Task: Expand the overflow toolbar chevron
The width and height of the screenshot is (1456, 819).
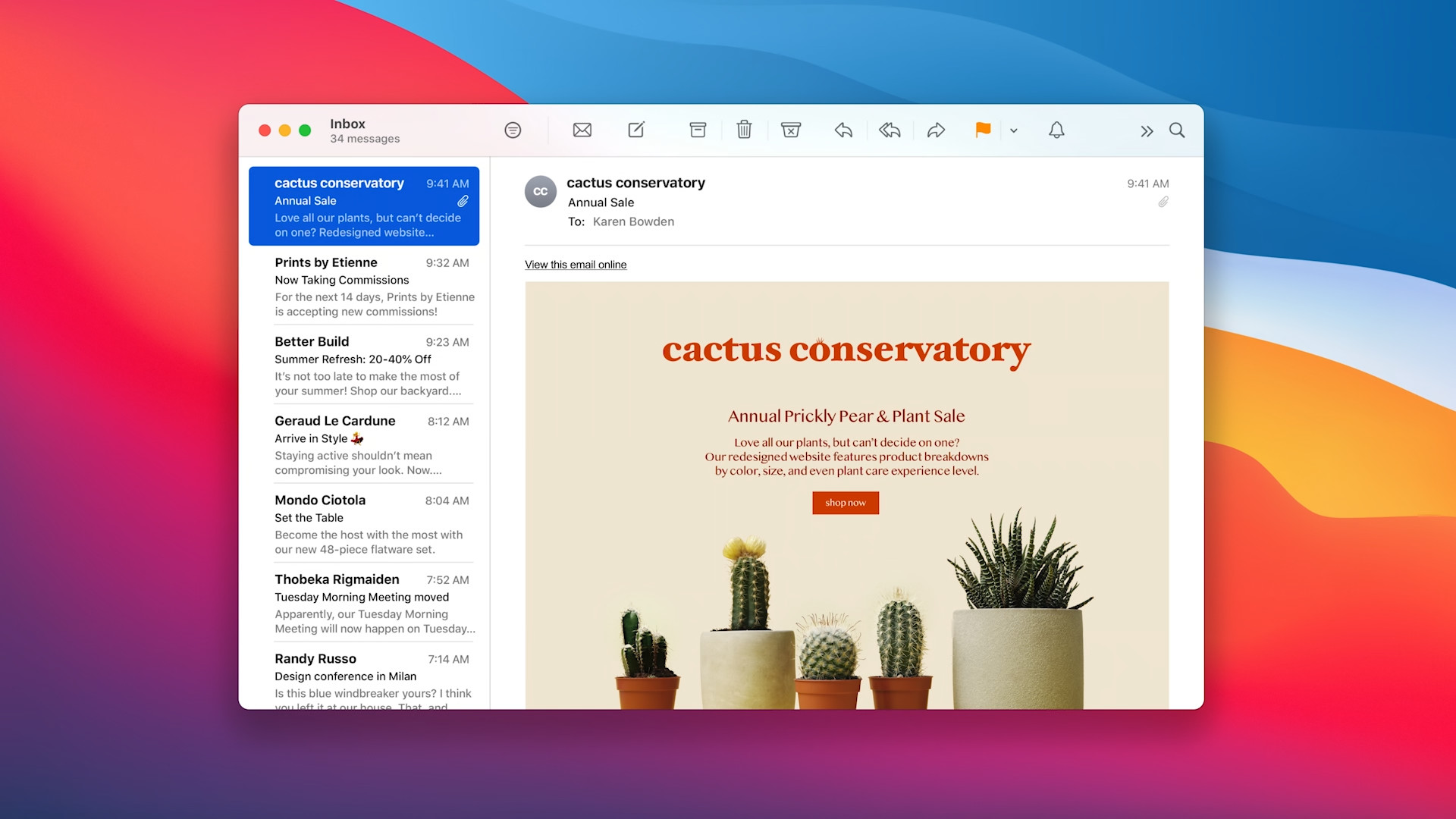Action: point(1147,130)
